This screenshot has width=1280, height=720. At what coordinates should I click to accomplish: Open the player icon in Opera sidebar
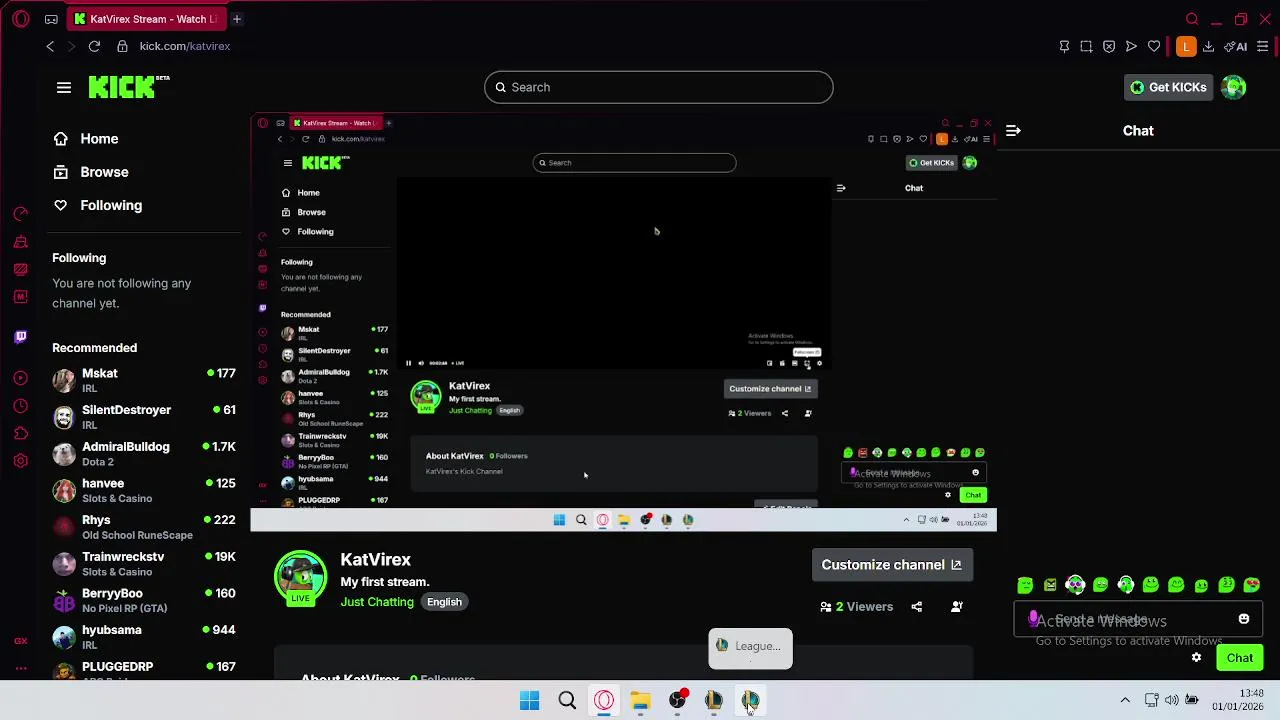point(21,378)
